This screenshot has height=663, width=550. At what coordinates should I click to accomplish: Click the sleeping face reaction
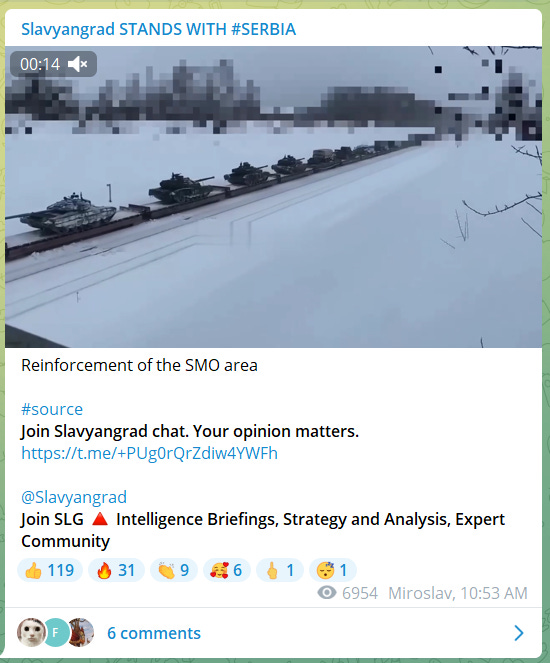point(333,570)
